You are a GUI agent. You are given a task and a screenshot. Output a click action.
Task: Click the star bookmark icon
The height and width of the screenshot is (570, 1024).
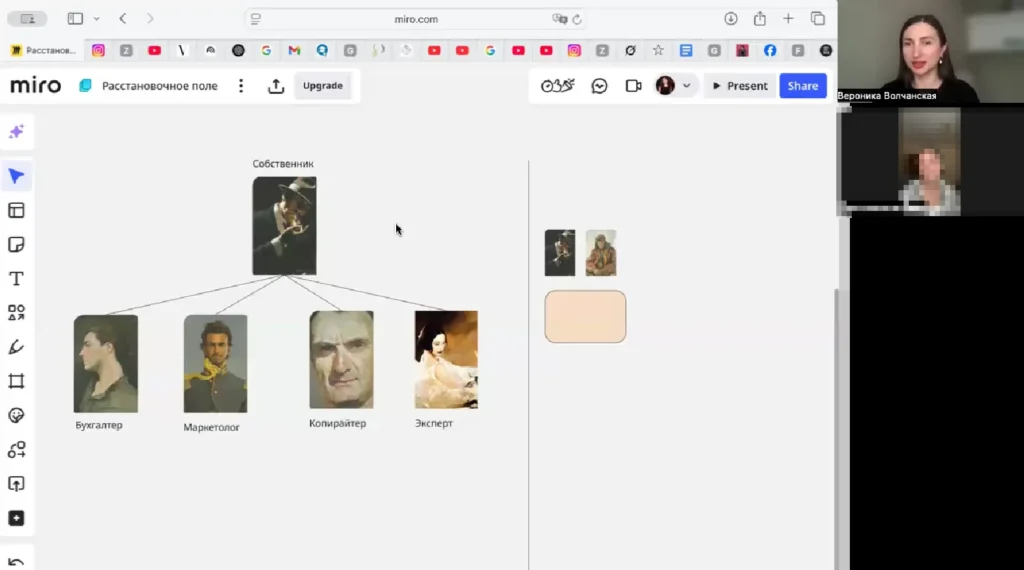pos(658,50)
